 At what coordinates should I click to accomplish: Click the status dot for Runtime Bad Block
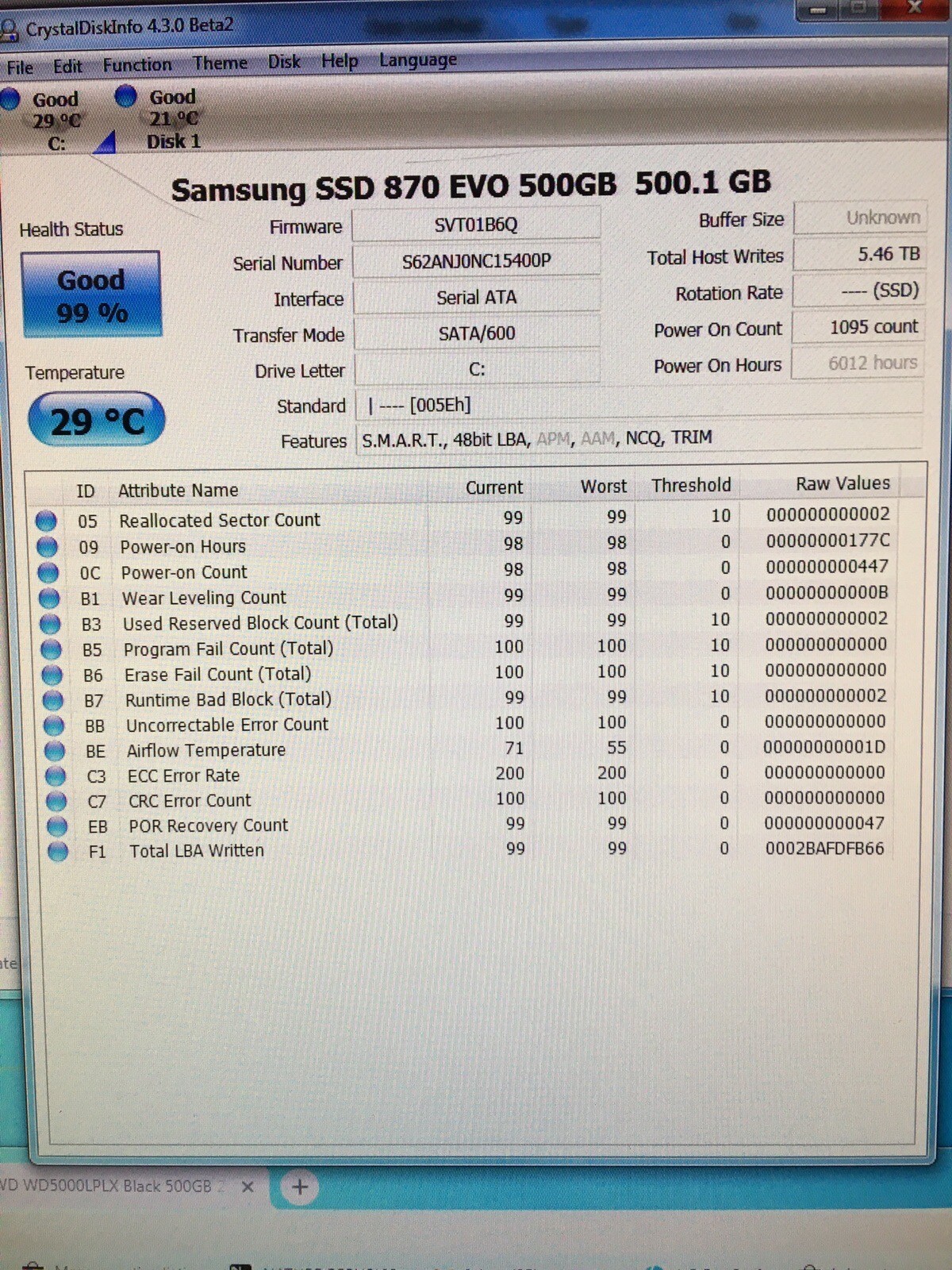pyautogui.click(x=52, y=700)
